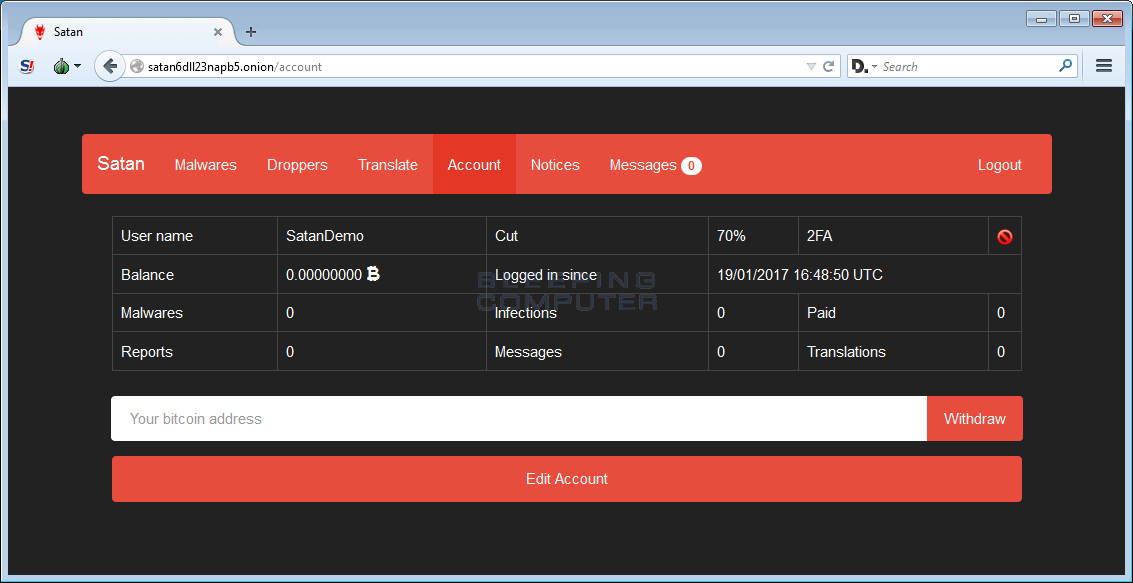Click the SatanDemo user name value
1133x583 pixels.
(x=325, y=236)
